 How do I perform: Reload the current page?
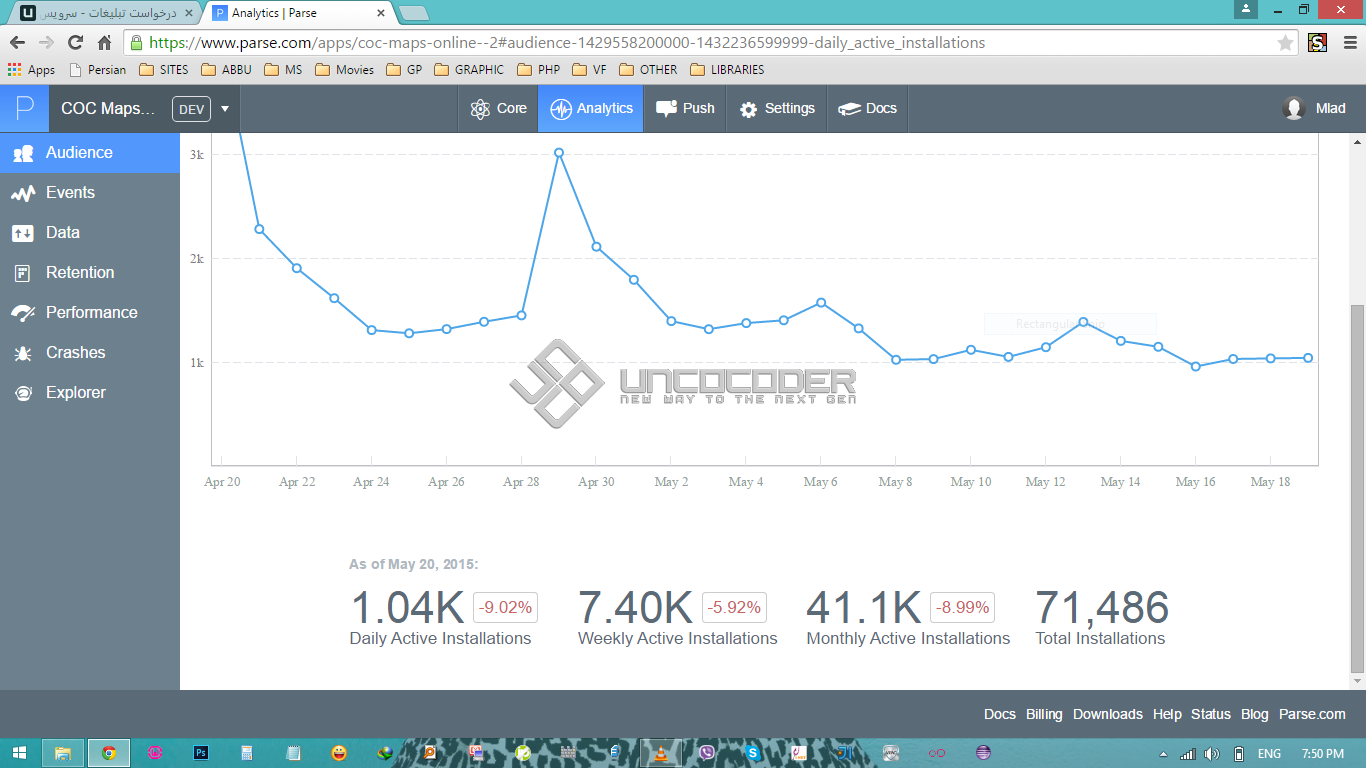[x=75, y=43]
